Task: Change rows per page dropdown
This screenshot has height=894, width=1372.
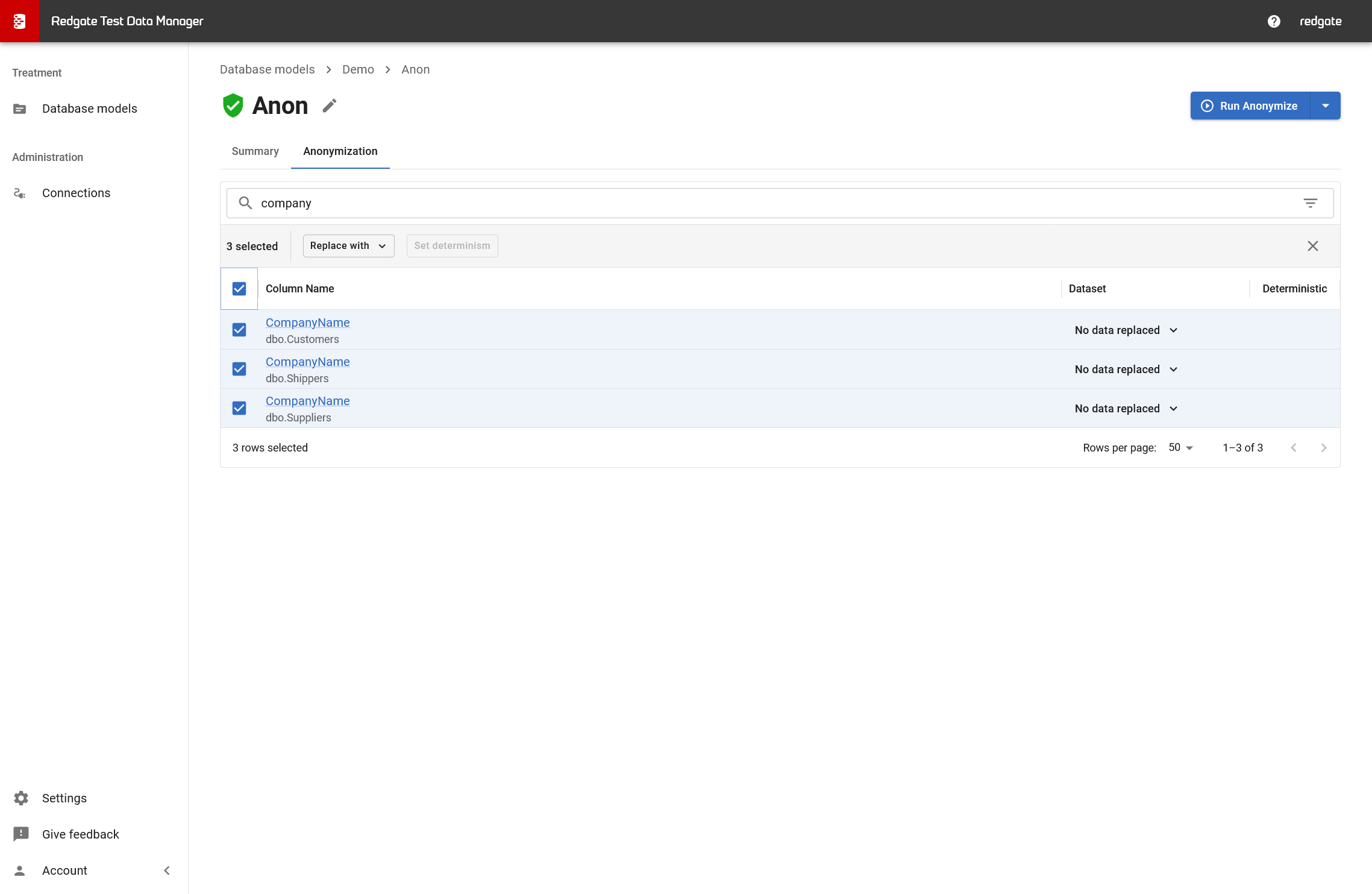Action: [x=1180, y=448]
